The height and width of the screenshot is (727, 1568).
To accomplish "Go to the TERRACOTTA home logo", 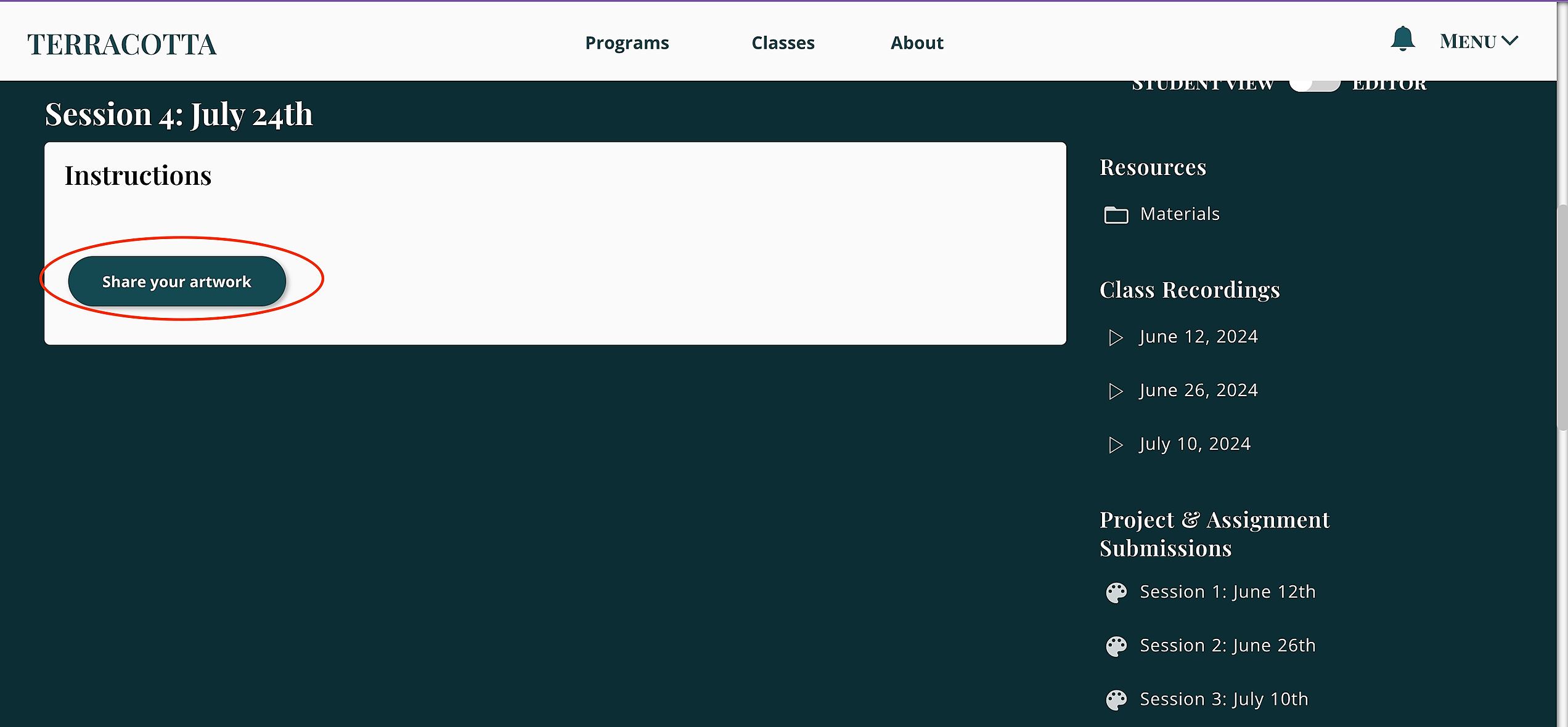I will click(x=122, y=44).
